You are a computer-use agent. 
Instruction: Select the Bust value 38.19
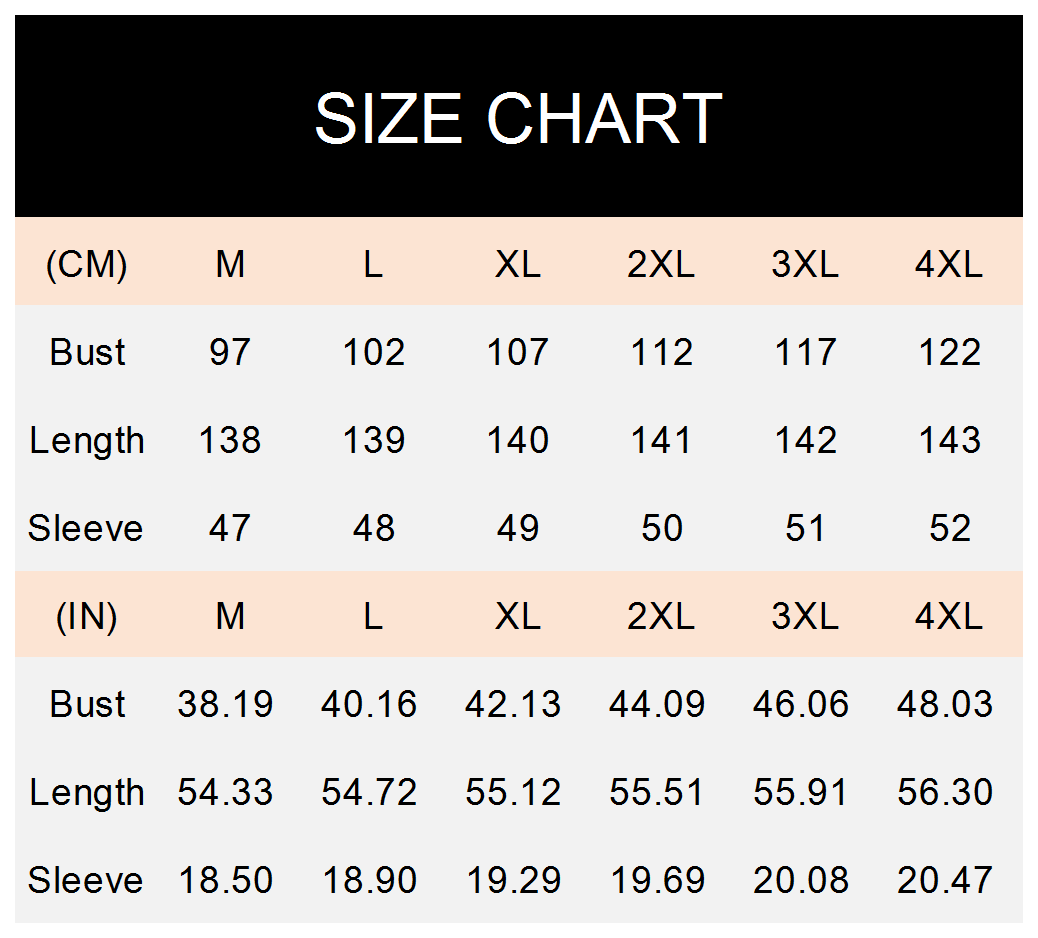pyautogui.click(x=226, y=704)
